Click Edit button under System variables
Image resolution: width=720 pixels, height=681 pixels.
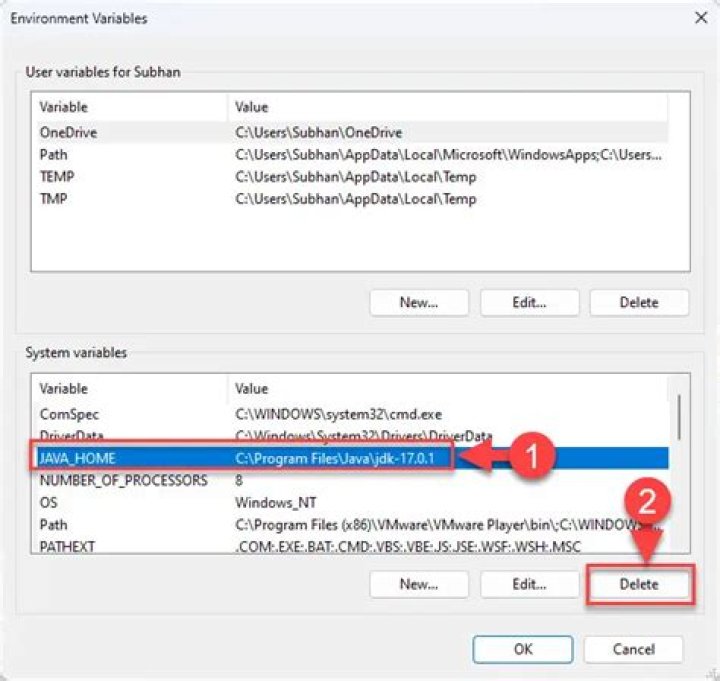529,584
